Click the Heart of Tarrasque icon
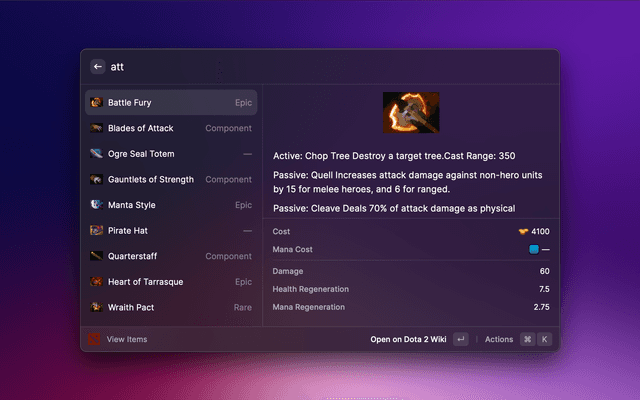The image size is (640, 400). 96,281
